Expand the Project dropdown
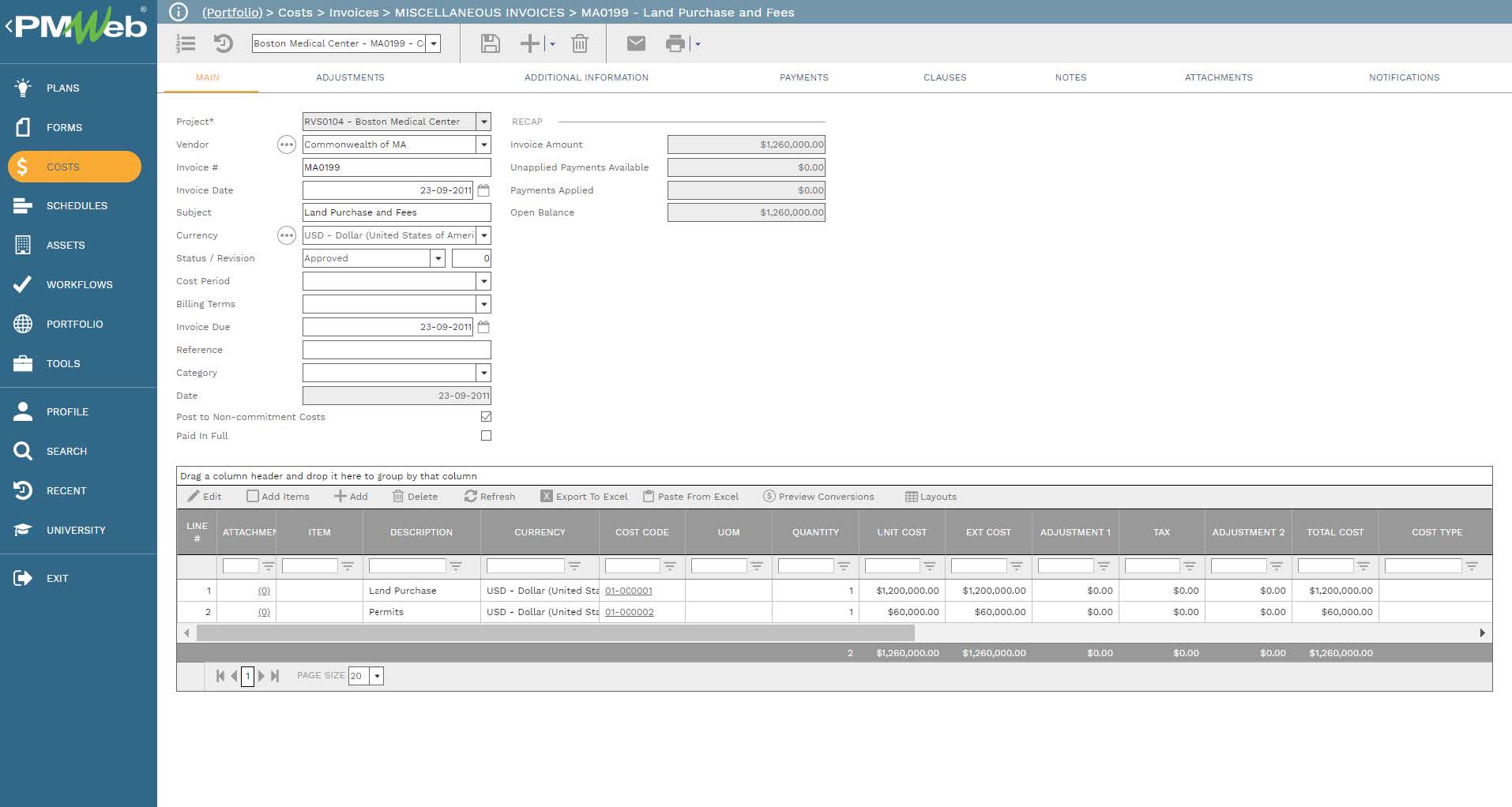 point(484,122)
